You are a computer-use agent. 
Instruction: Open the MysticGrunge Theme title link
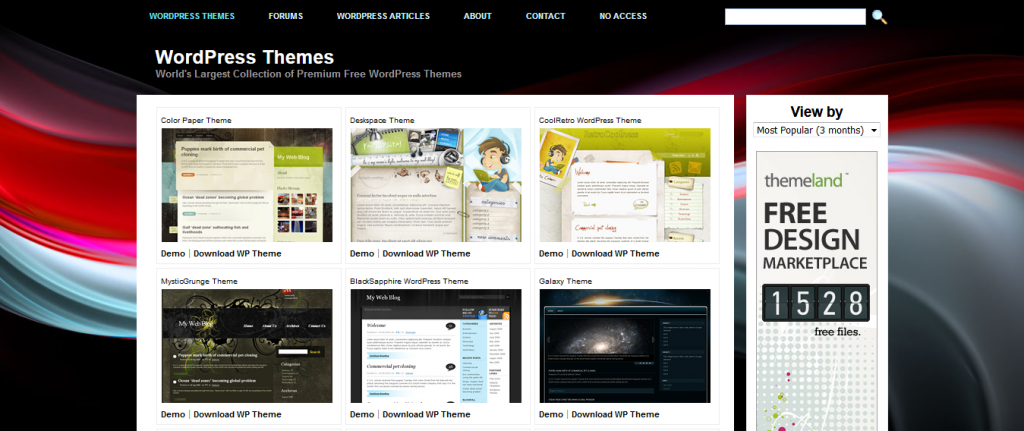(x=199, y=281)
